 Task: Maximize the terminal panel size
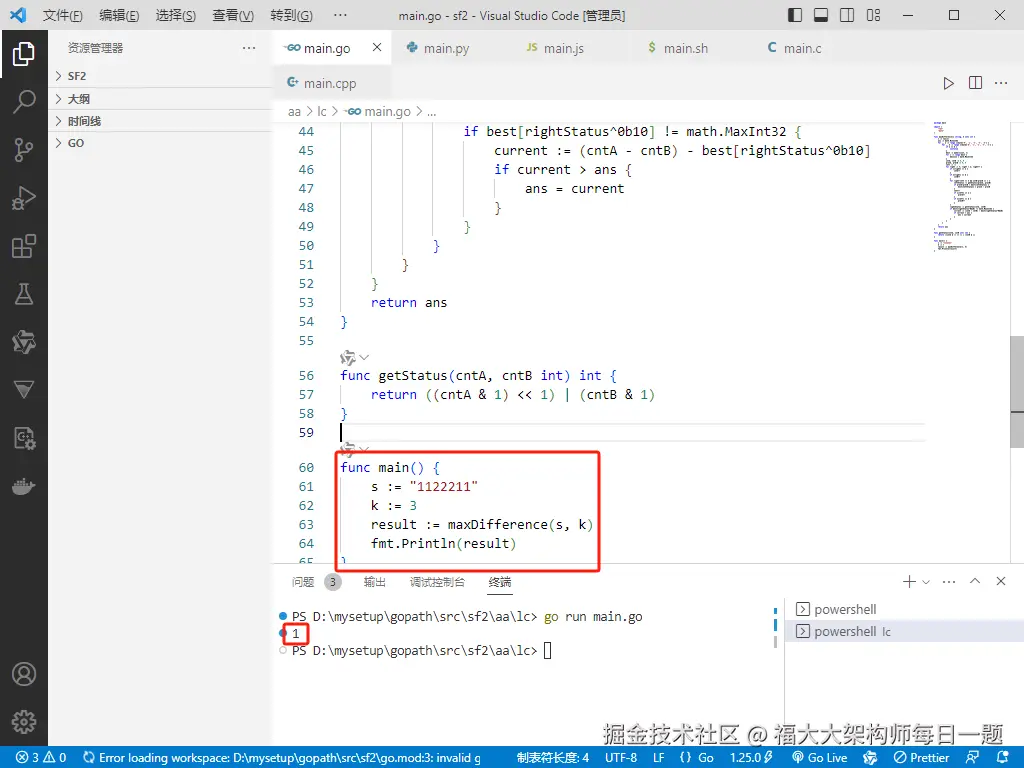click(975, 581)
